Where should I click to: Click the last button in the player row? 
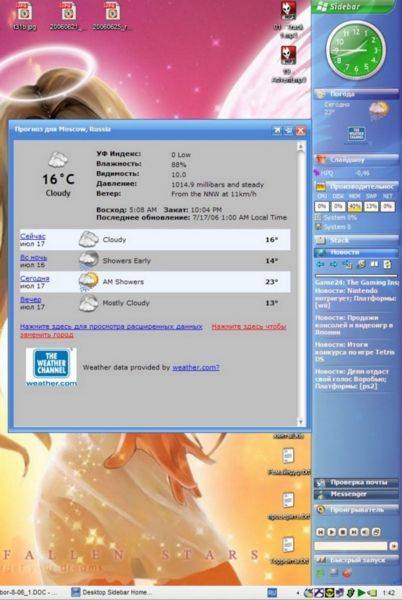pyautogui.click(x=376, y=532)
